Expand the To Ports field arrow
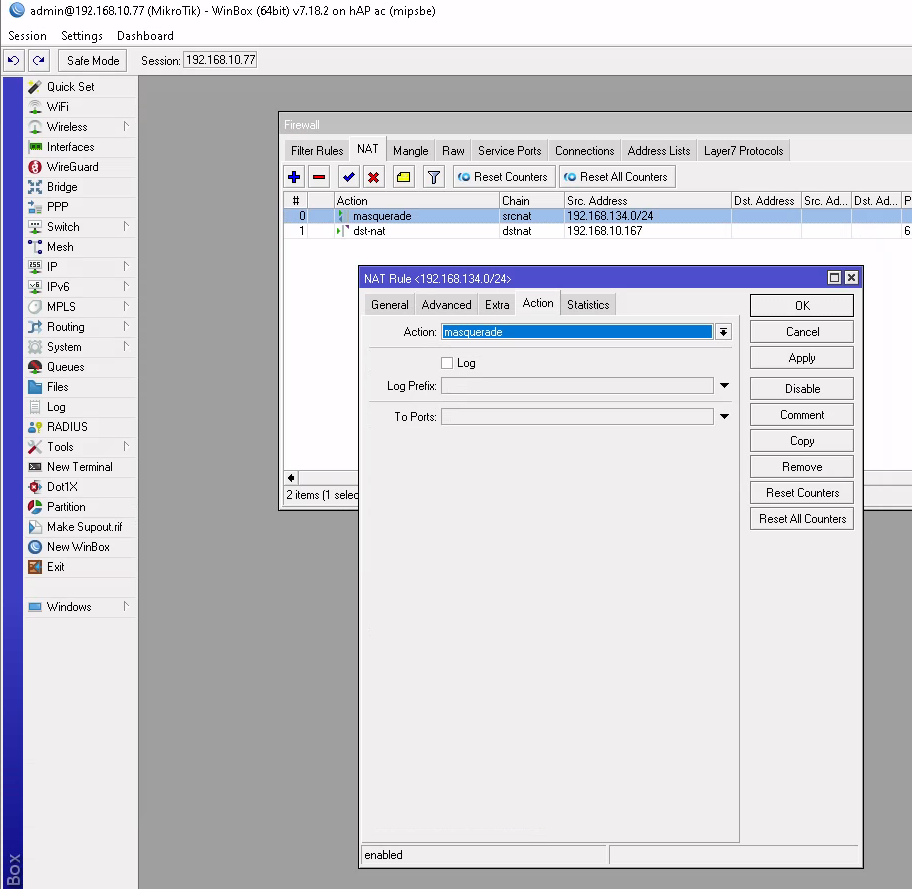Screen dimensions: 912x889 tap(724, 417)
